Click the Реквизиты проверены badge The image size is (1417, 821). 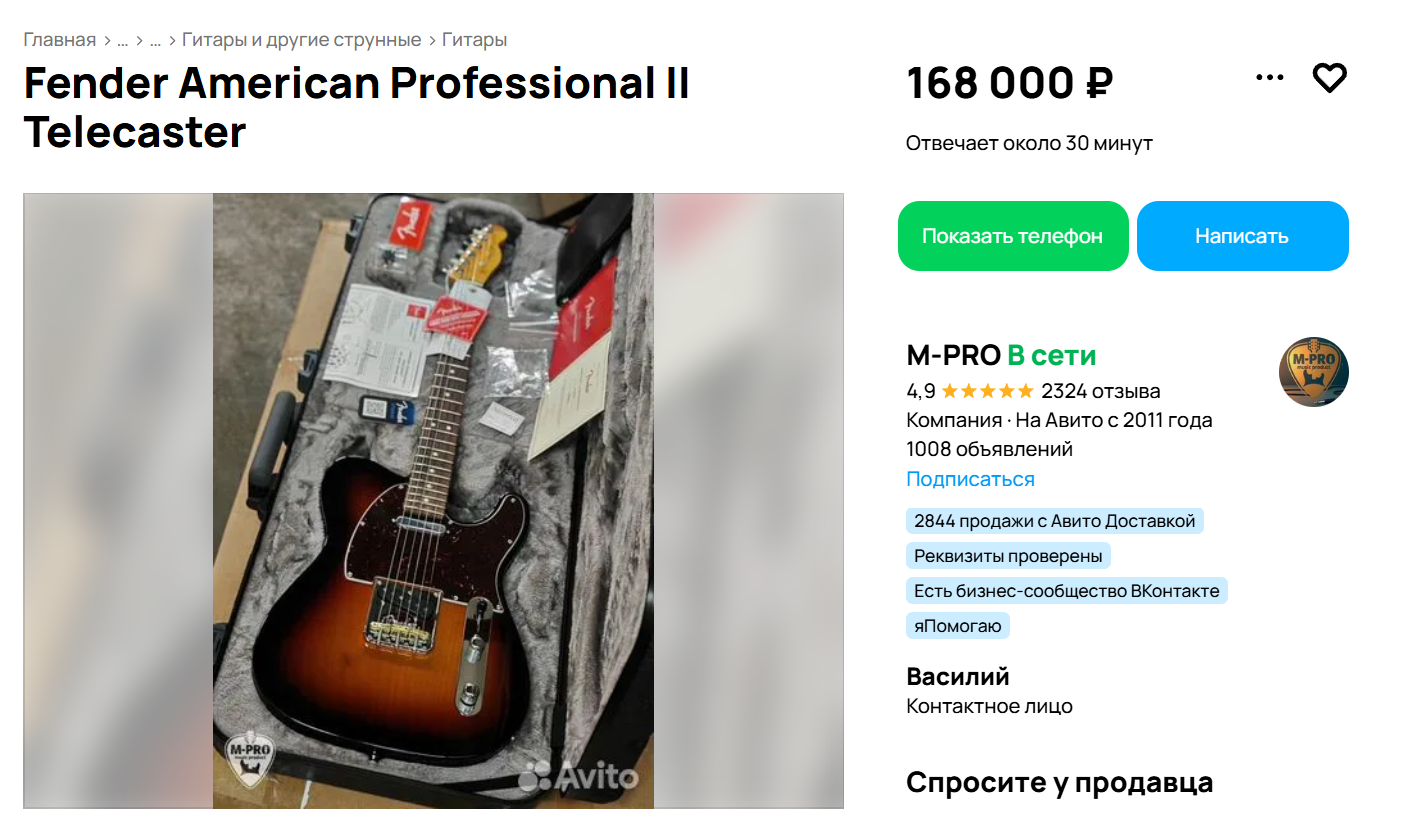pos(1008,556)
